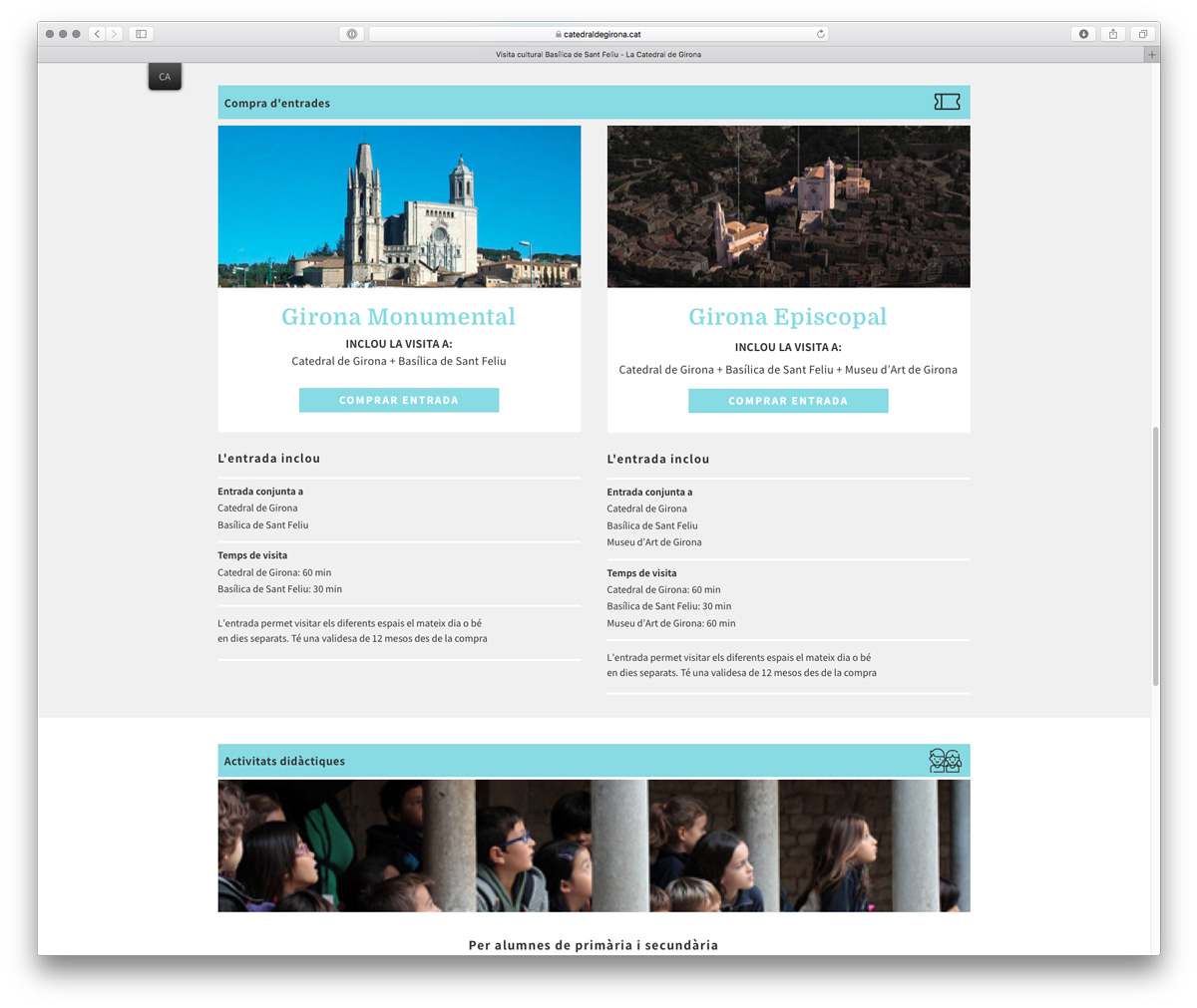The image size is (1197, 1008).
Task: Click the right column 'L'entrada inclou' heading
Action: pyautogui.click(x=658, y=460)
